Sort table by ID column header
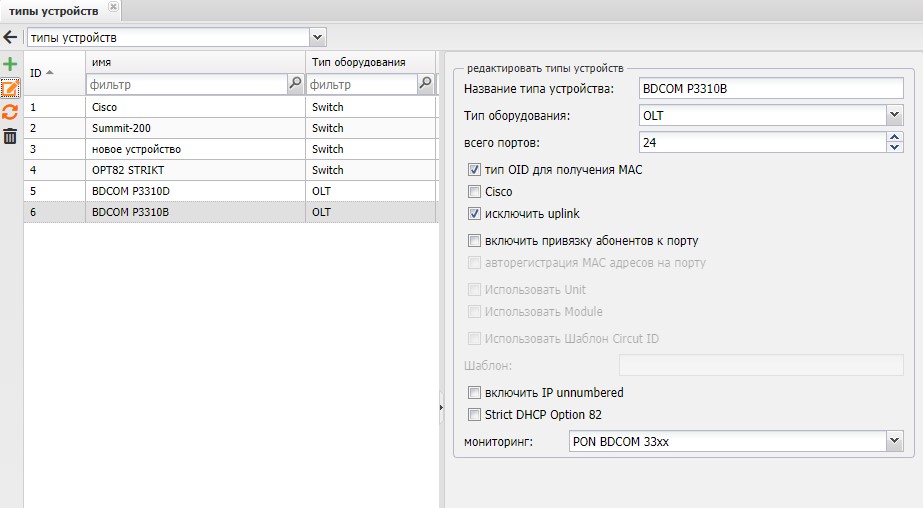Screen dimensions: 923x508 coord(42,72)
